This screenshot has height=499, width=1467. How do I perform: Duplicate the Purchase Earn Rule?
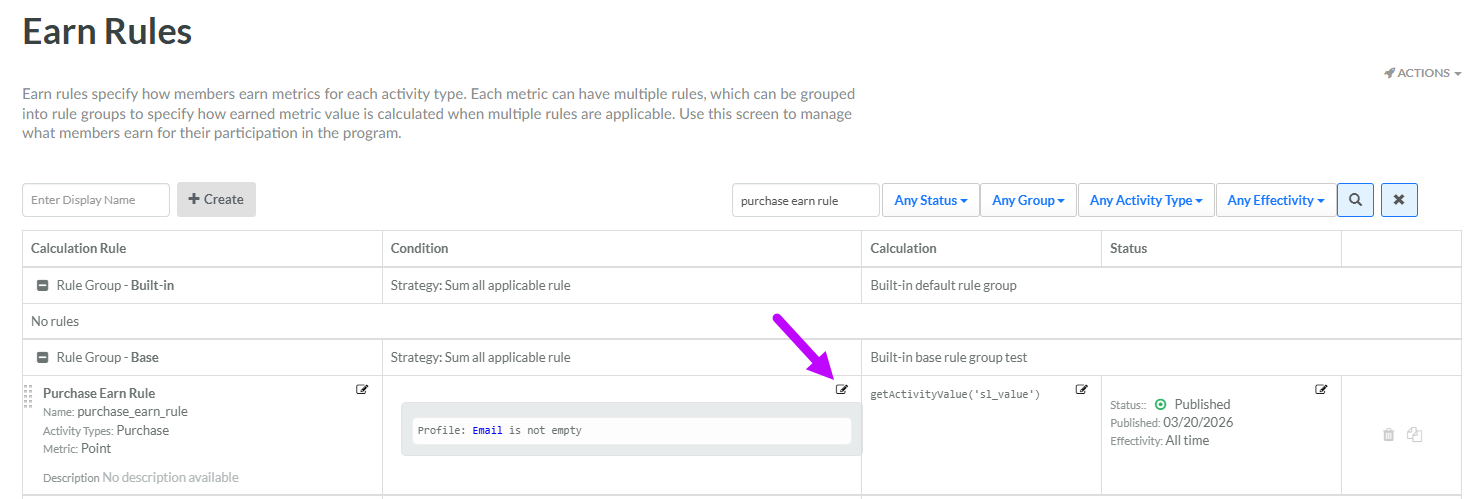pos(1414,435)
